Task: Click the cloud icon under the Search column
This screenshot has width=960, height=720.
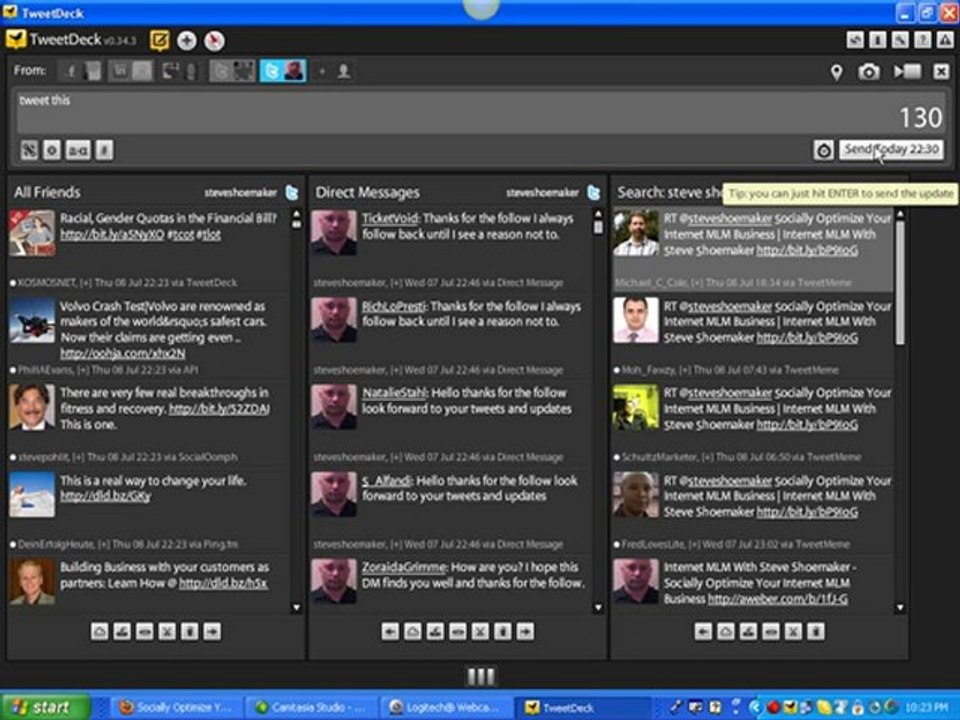Action: click(726, 631)
